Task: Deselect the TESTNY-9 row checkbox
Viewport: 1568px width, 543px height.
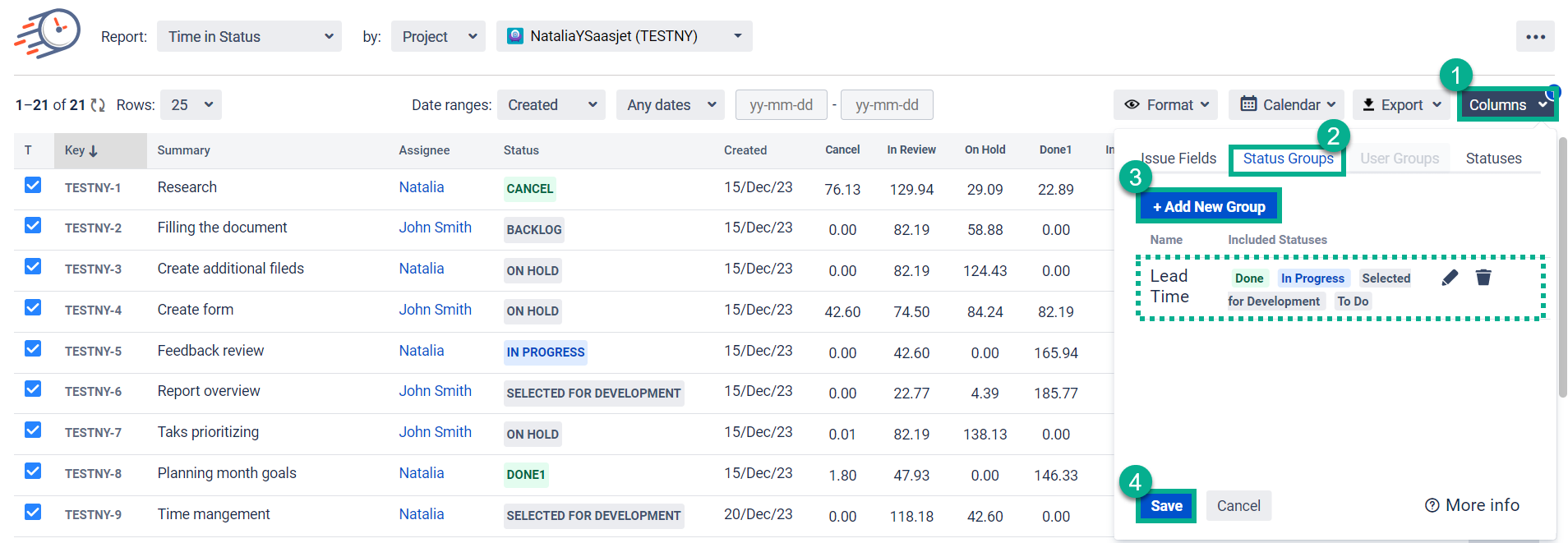Action: (33, 513)
